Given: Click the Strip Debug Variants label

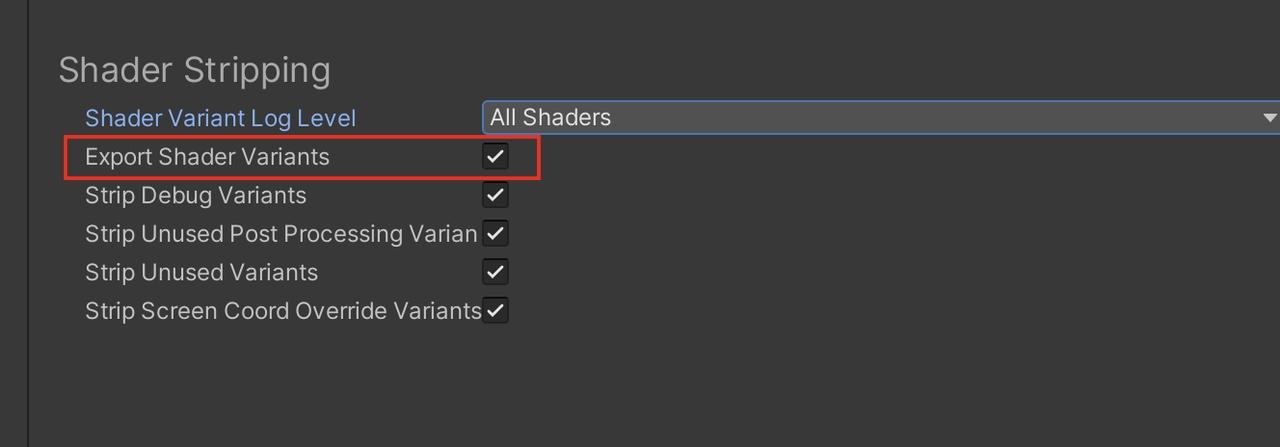Looking at the screenshot, I should click(x=196, y=195).
